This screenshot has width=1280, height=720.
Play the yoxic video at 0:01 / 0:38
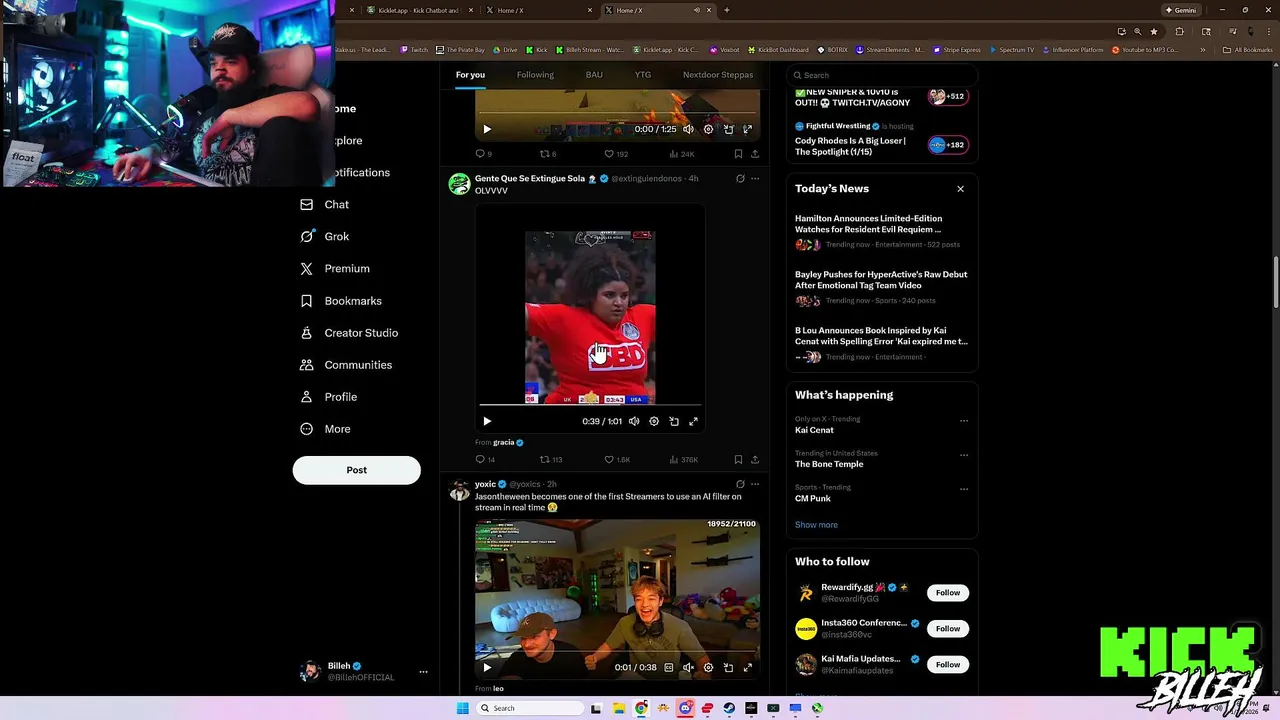487,667
